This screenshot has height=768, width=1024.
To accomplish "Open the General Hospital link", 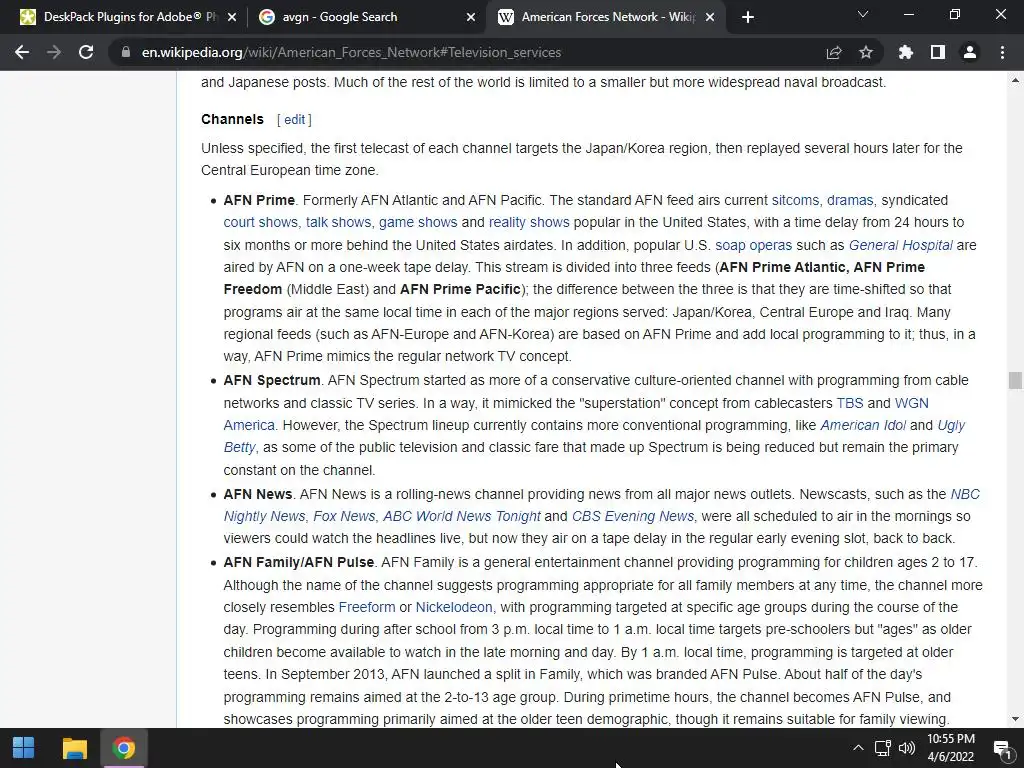I will pos(901,246).
